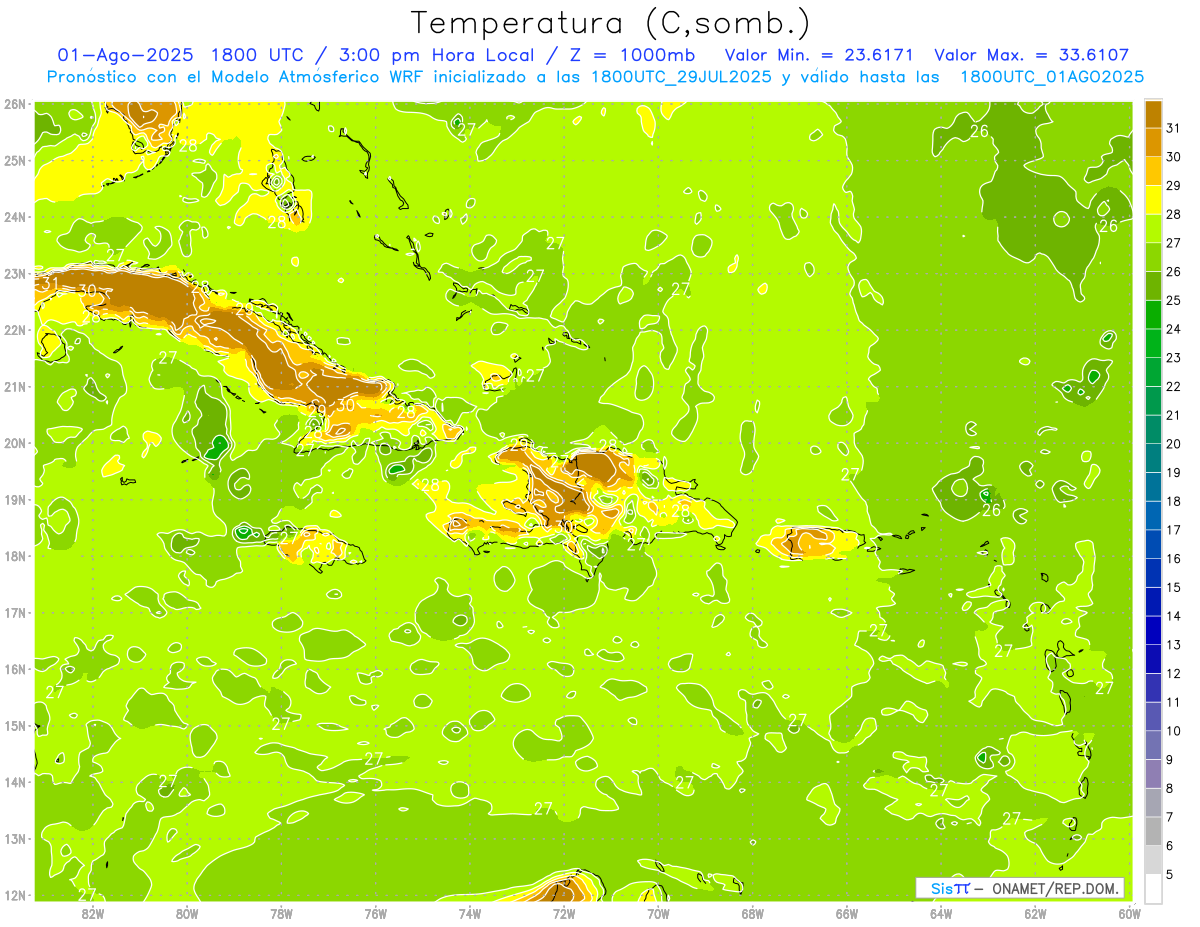
Task: Click the "18N" latitude axis label
Action: (x=14, y=556)
